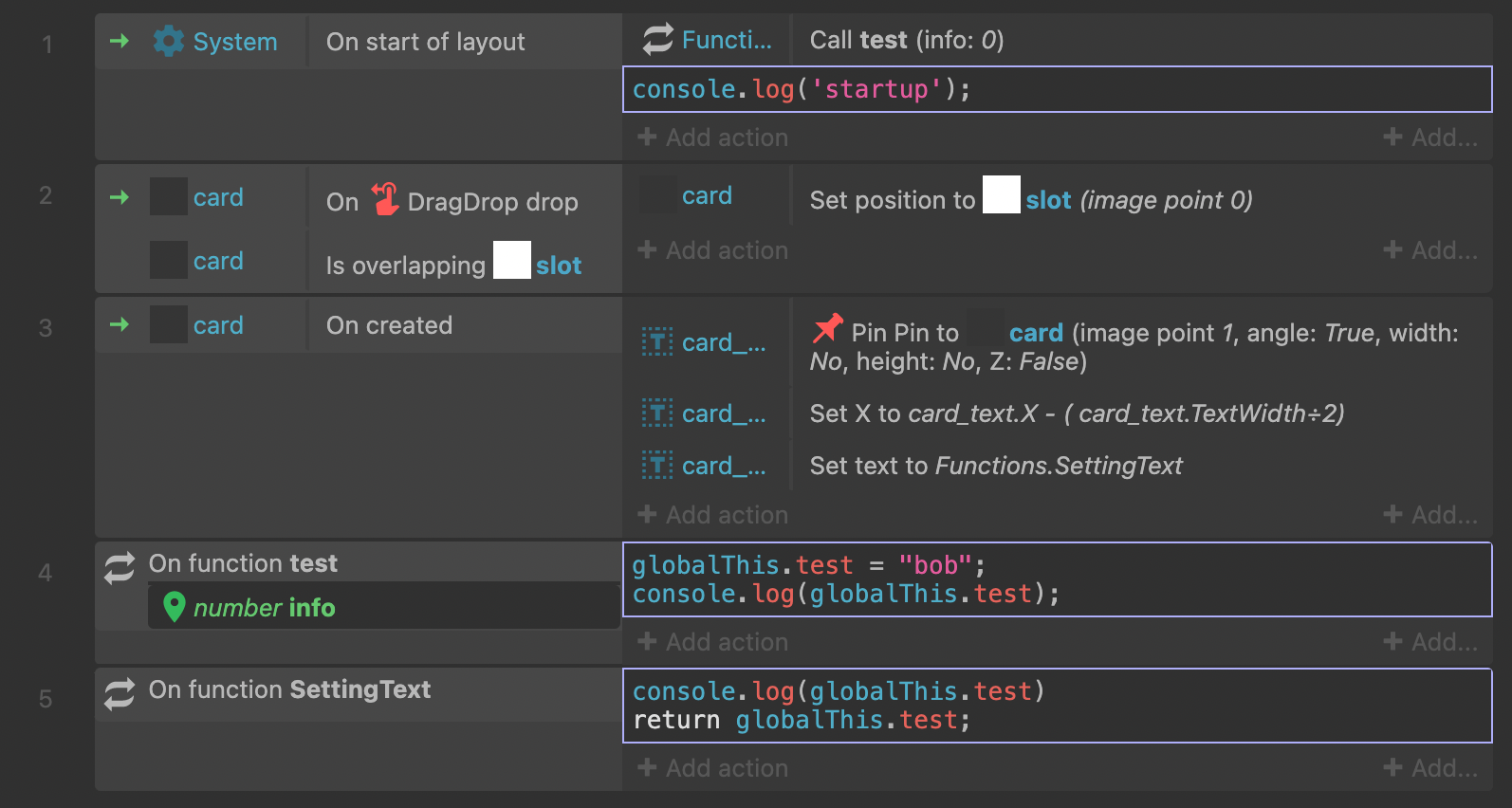The height and width of the screenshot is (808, 1512).
Task: Click the right-side Add... button in event 4
Action: coord(1430,642)
